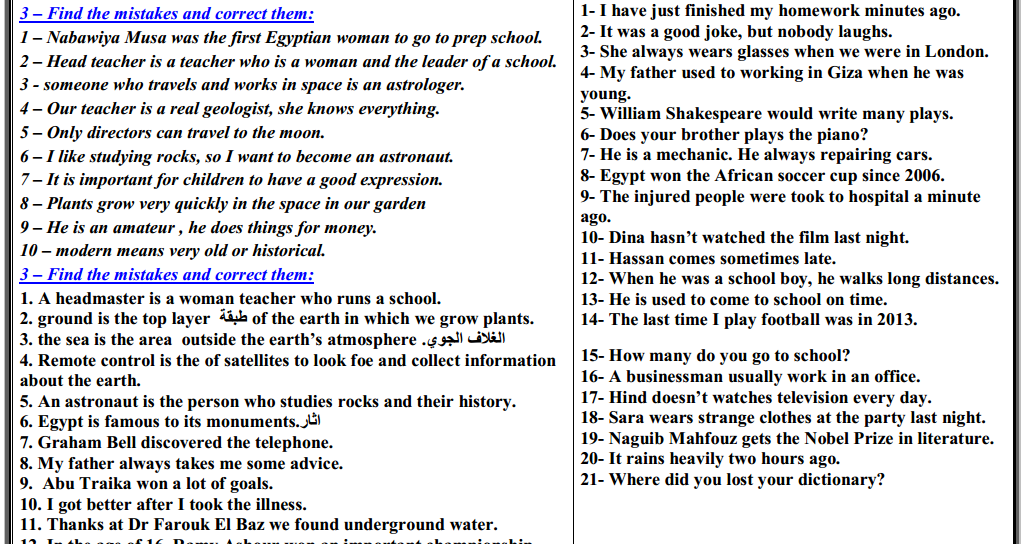Click sentence 'modern means very old or historical'
Image resolution: width=1036 pixels, height=544 pixels.
click(172, 251)
